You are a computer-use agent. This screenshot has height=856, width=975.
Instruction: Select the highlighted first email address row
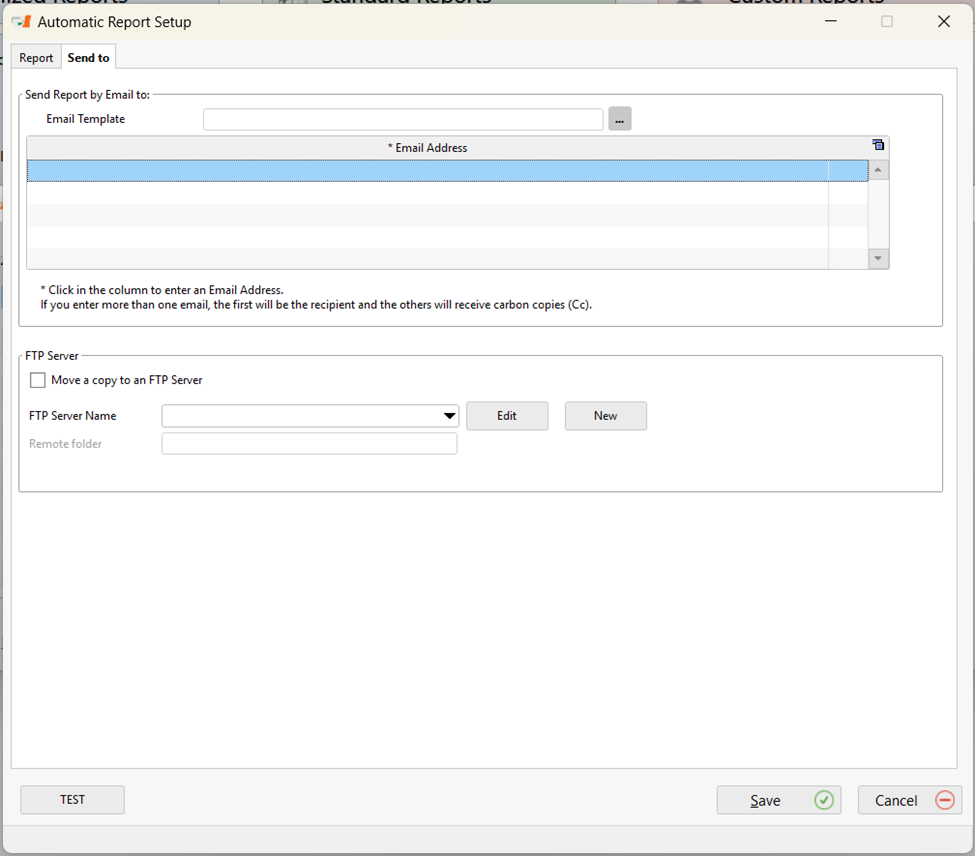pyautogui.click(x=427, y=171)
